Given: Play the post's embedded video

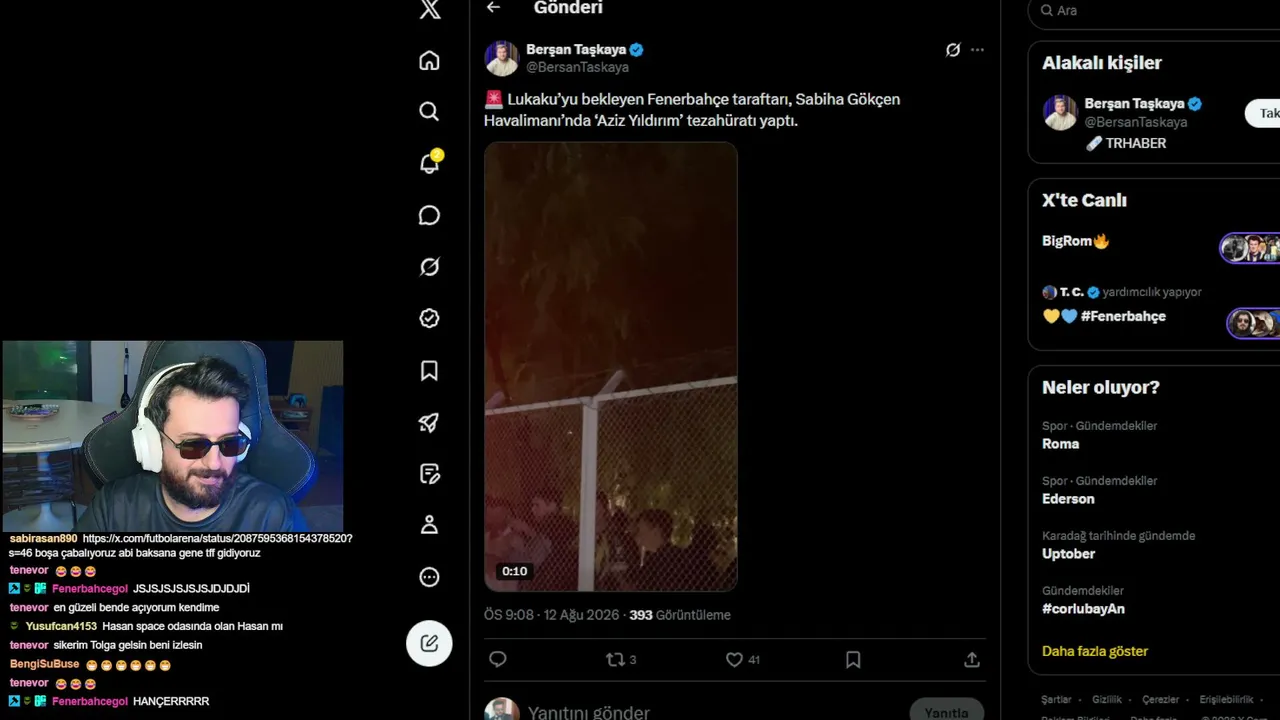Looking at the screenshot, I should (611, 367).
